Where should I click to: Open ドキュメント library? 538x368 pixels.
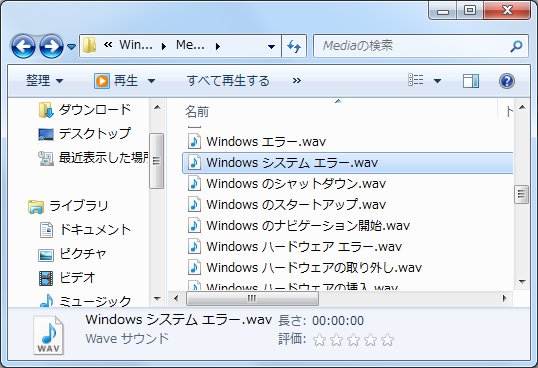click(95, 230)
